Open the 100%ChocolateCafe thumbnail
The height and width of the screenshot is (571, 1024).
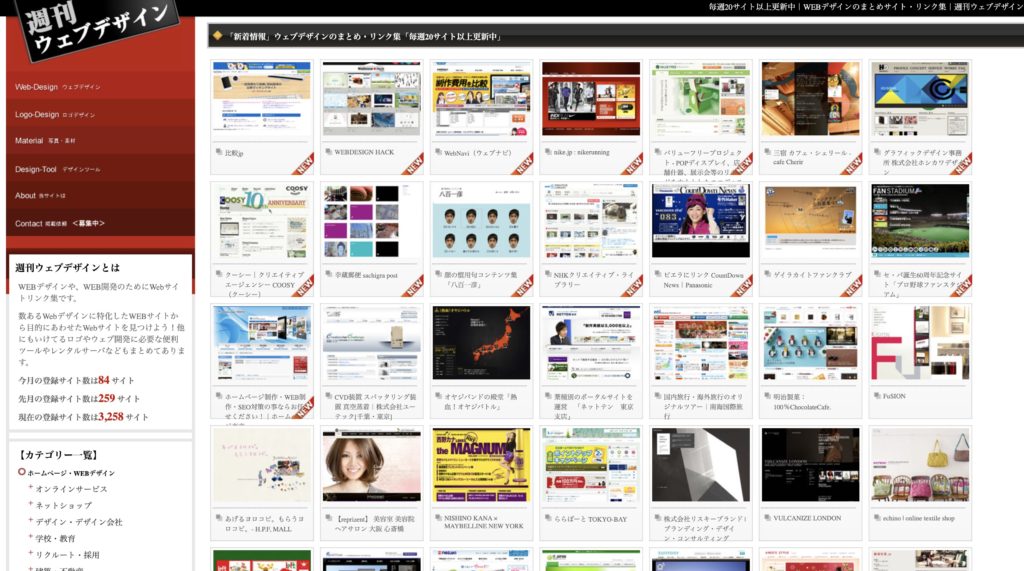point(810,342)
